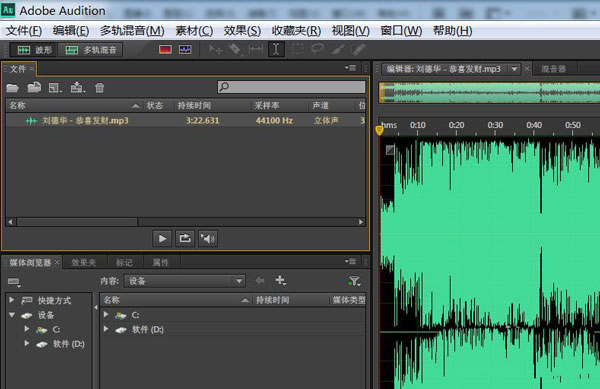Select the Move tool
The width and height of the screenshot is (600, 389).
click(215, 50)
